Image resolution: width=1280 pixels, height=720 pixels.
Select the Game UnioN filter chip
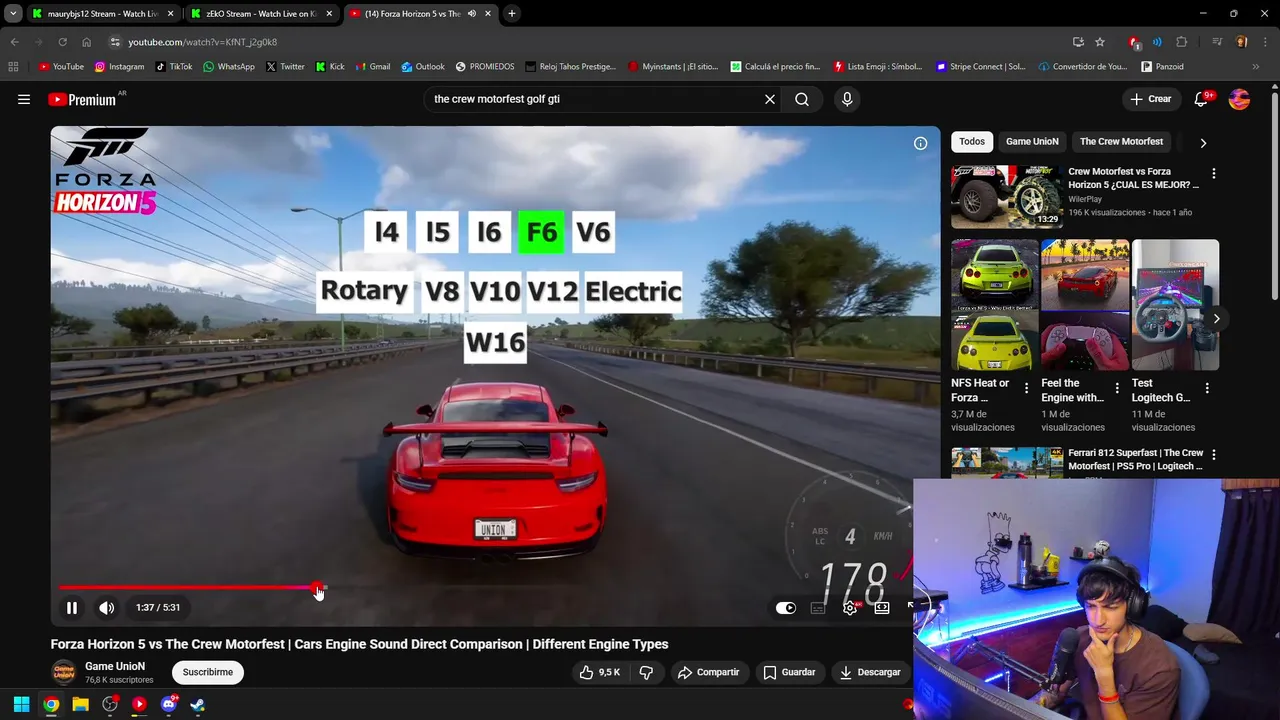1032,141
